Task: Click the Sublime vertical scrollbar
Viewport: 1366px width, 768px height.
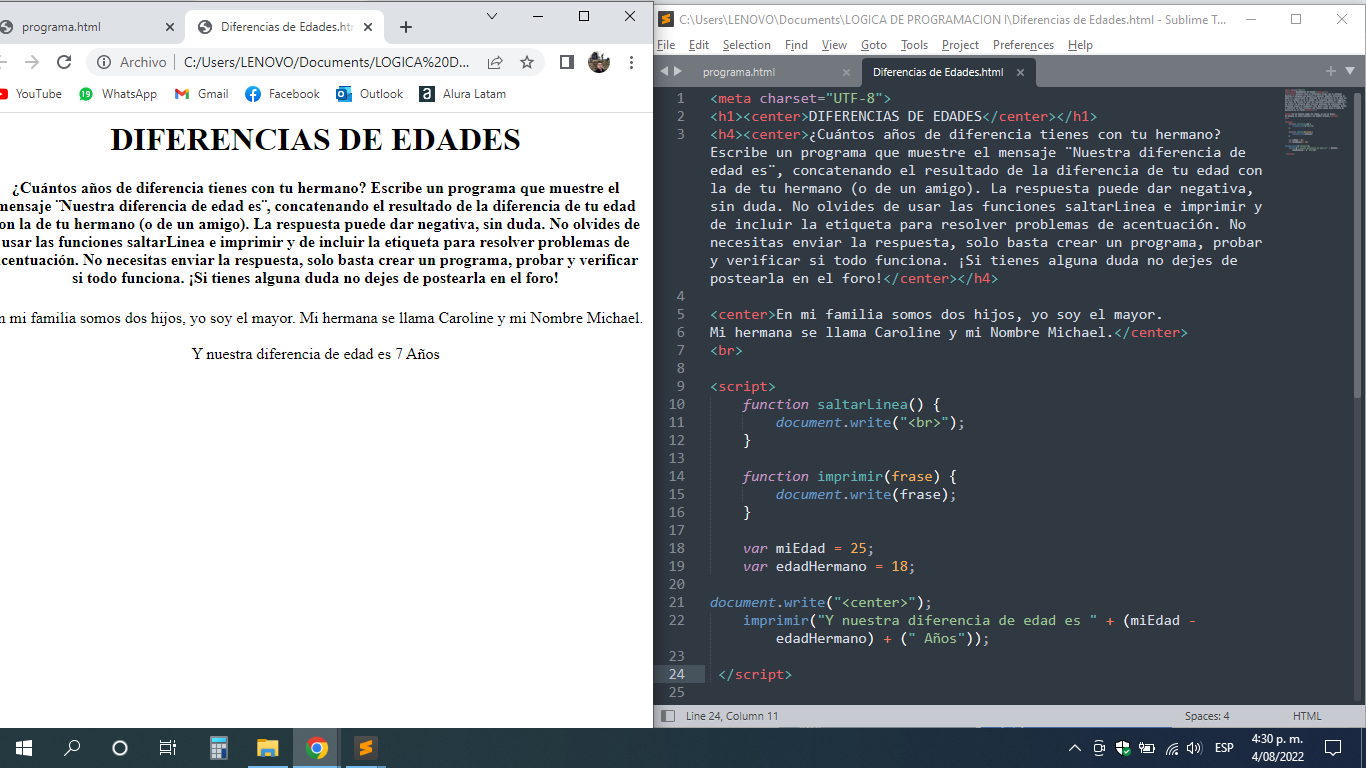Action: [1357, 245]
